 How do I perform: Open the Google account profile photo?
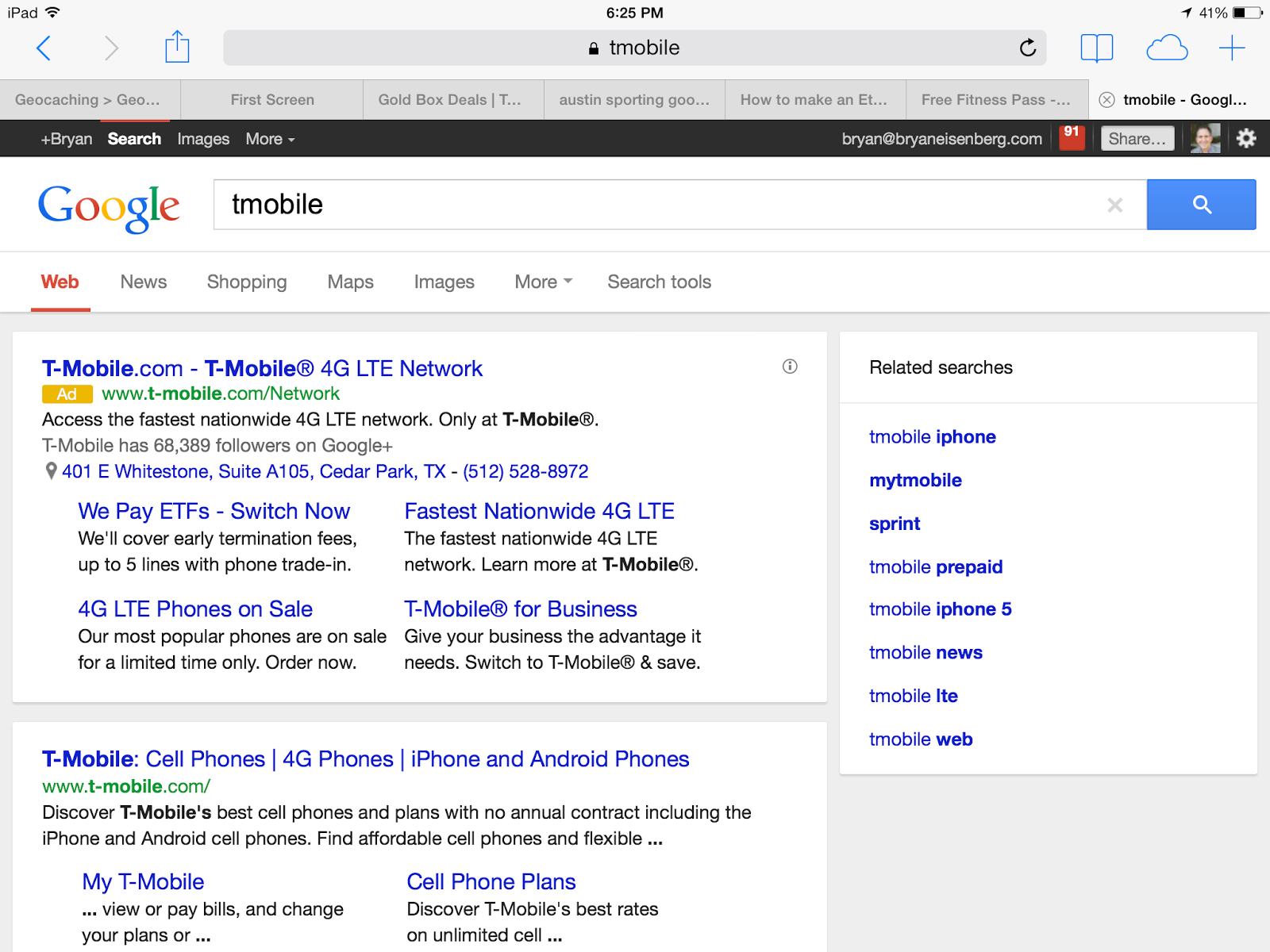1205,138
